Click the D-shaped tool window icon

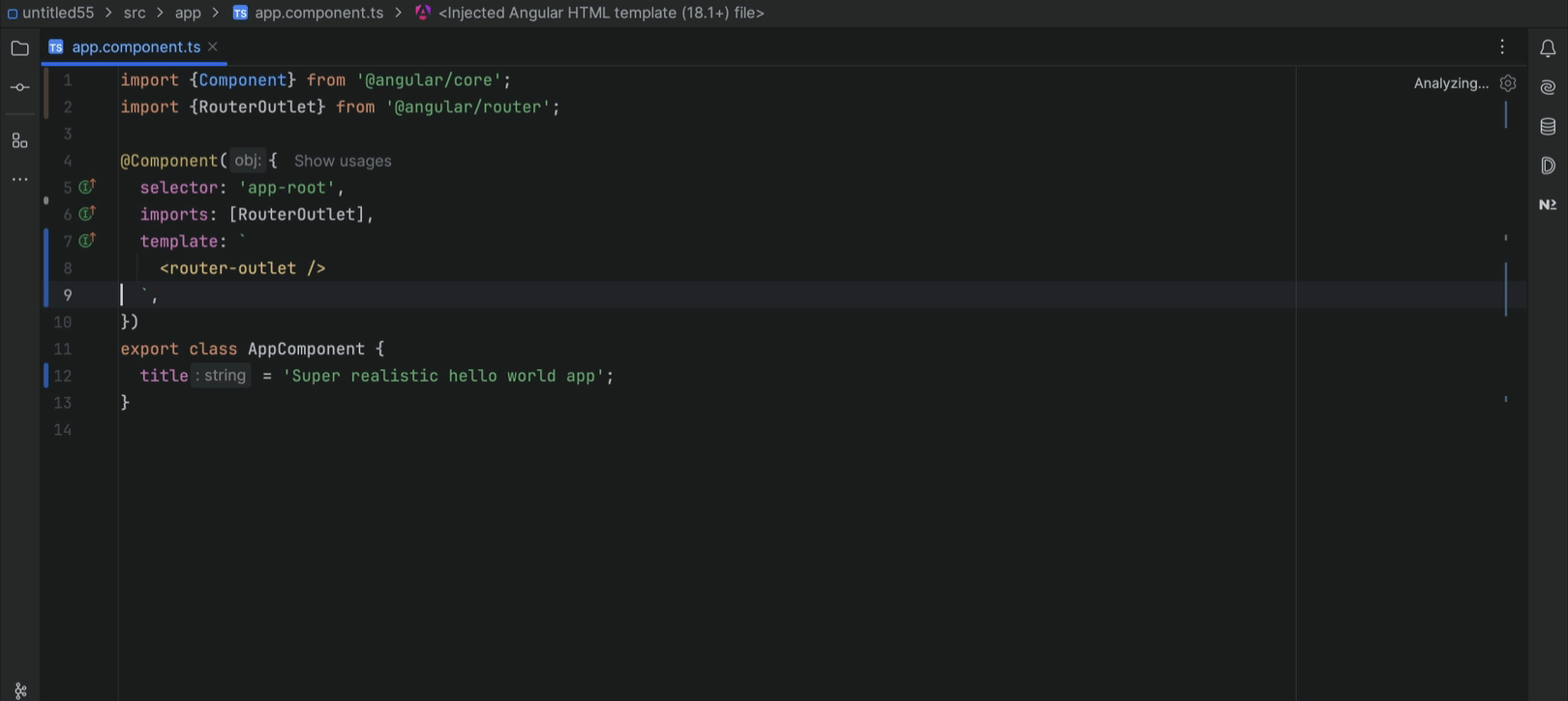pos(1548,166)
